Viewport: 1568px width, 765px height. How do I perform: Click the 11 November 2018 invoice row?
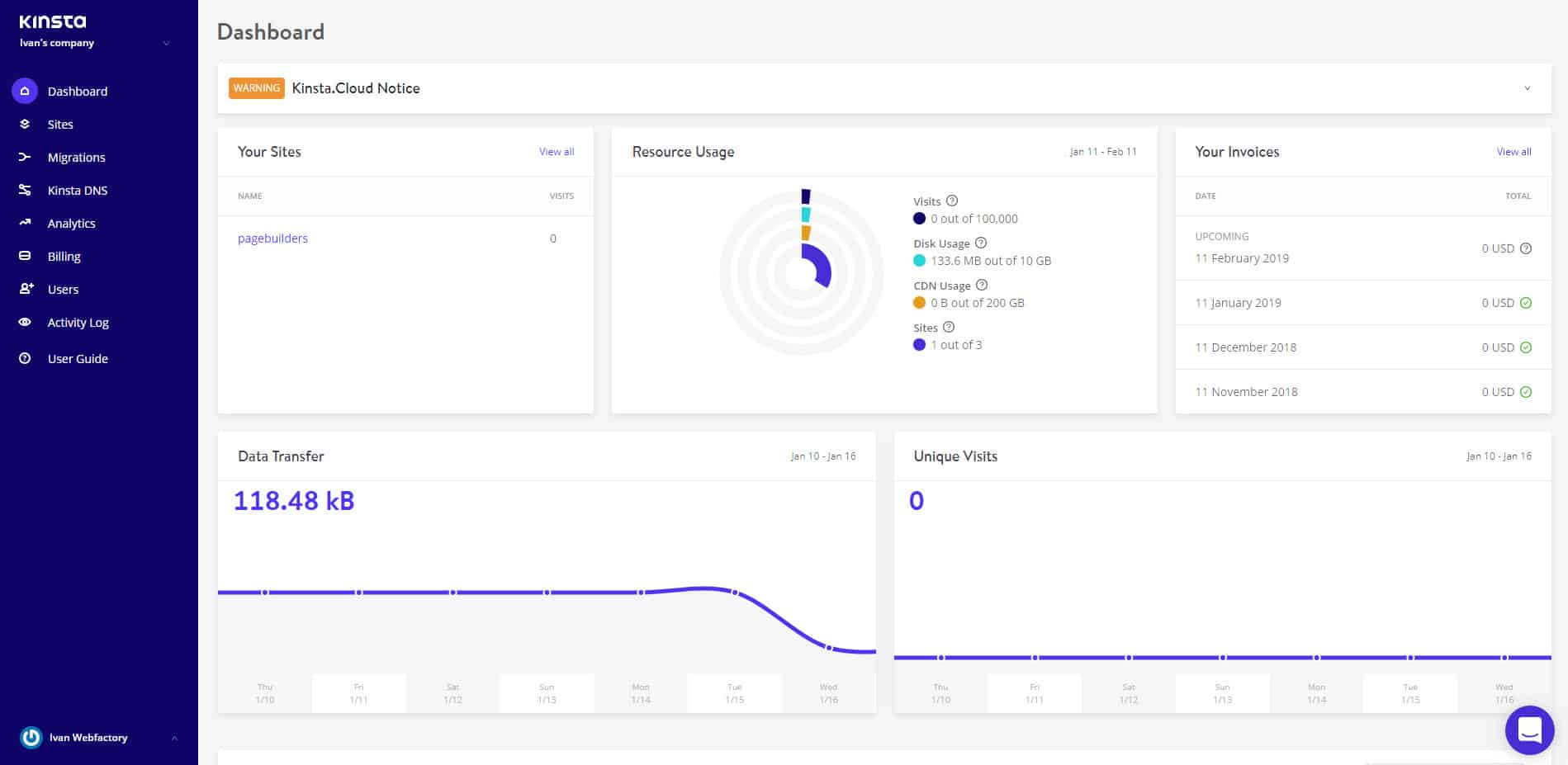click(1363, 392)
